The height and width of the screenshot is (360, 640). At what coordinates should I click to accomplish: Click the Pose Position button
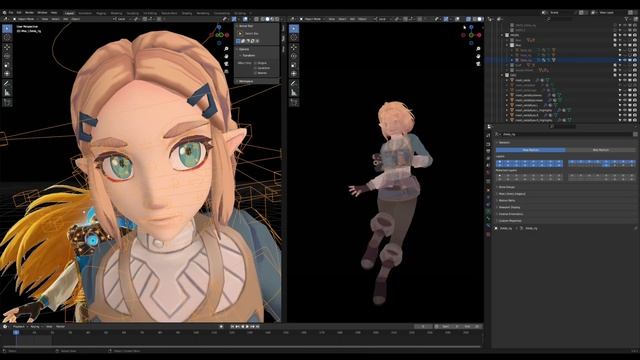click(531, 150)
